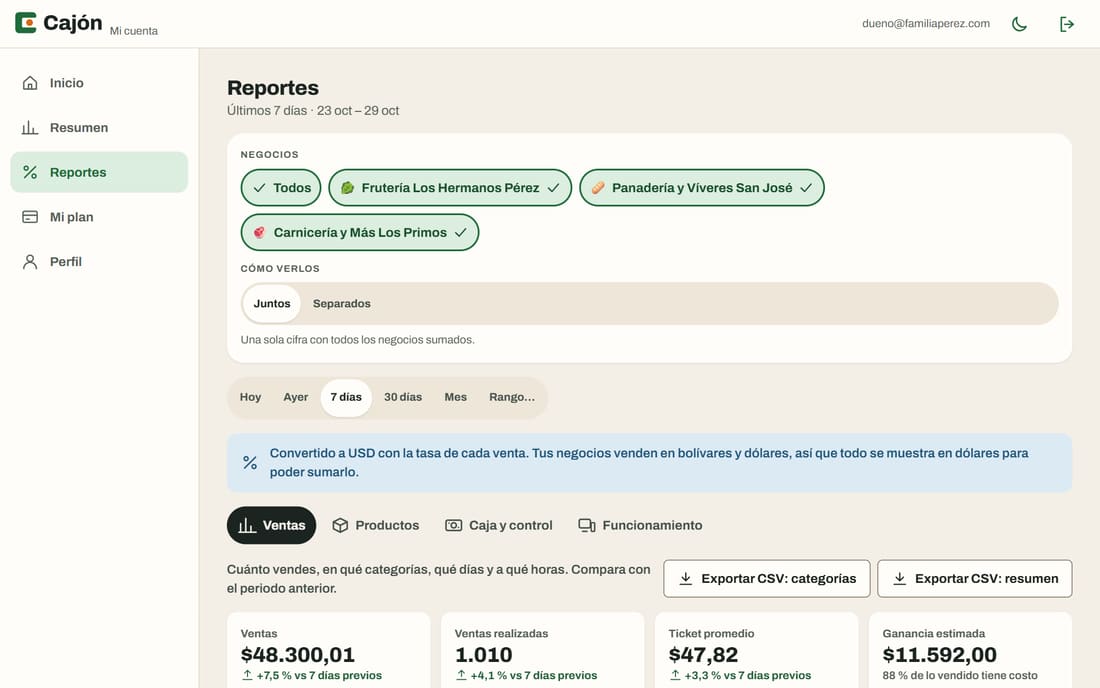Click the lettuce icon on Frutería chip
Screen dimensions: 1100x688
tap(347, 187)
